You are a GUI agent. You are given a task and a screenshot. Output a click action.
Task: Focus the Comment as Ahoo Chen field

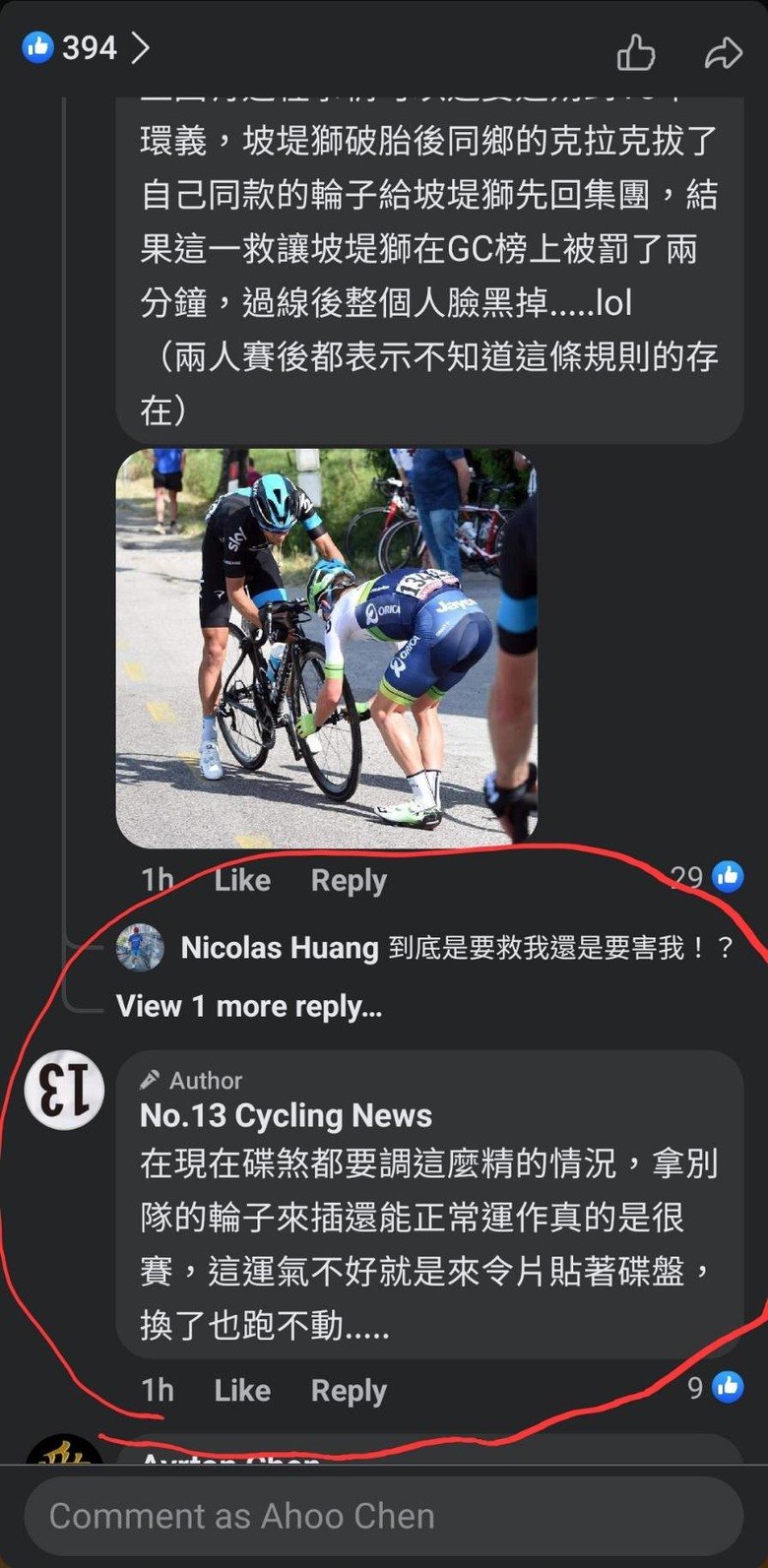click(384, 1516)
